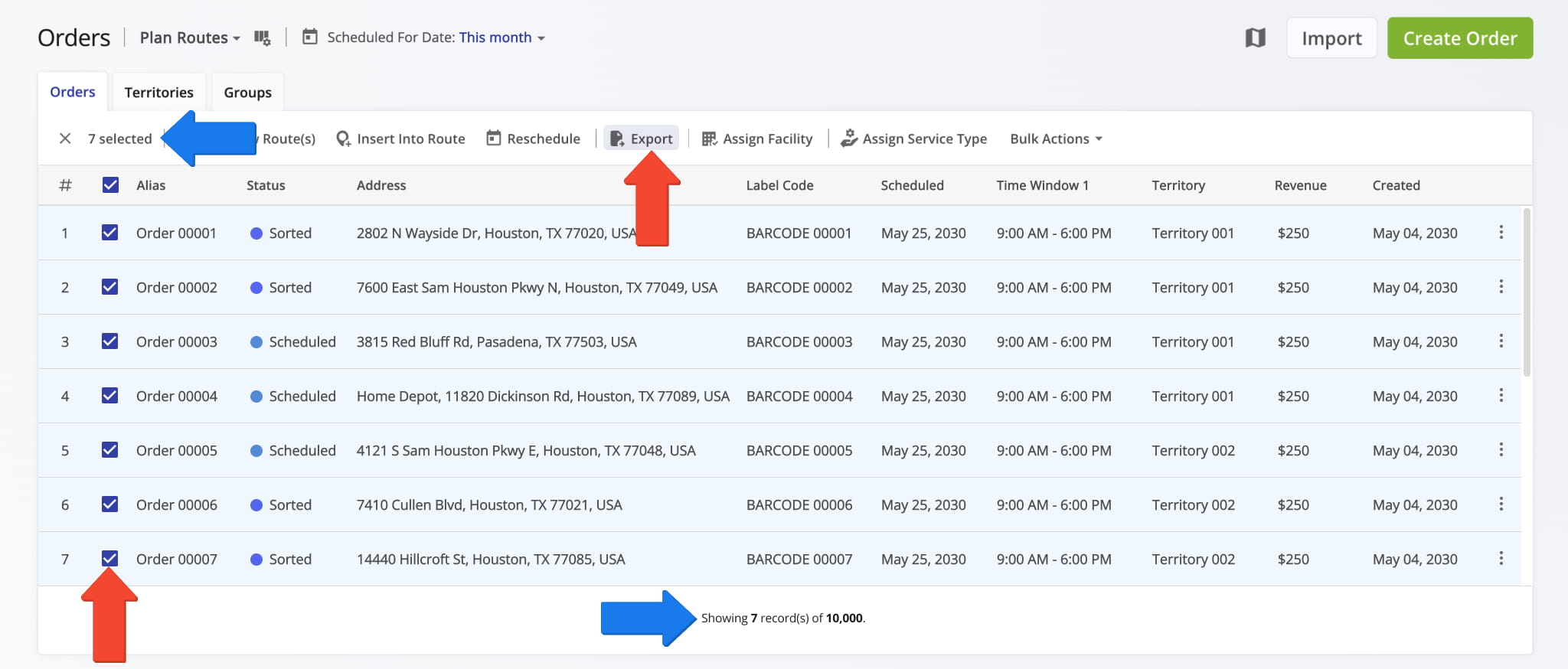Click the Showing 7 record(s) footer text
Image resolution: width=1568 pixels, height=669 pixels.
point(783,618)
